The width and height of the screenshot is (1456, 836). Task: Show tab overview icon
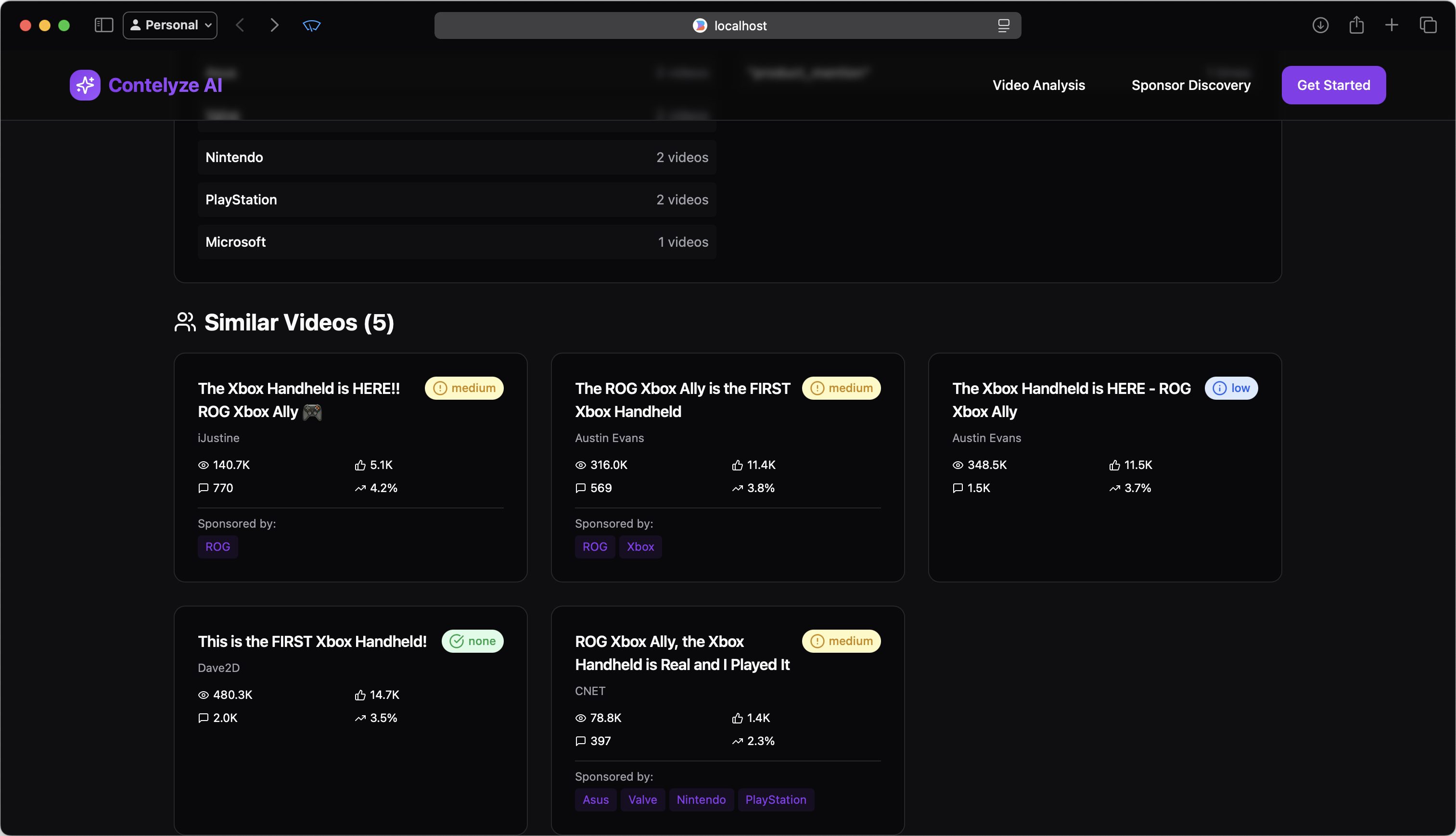1428,25
